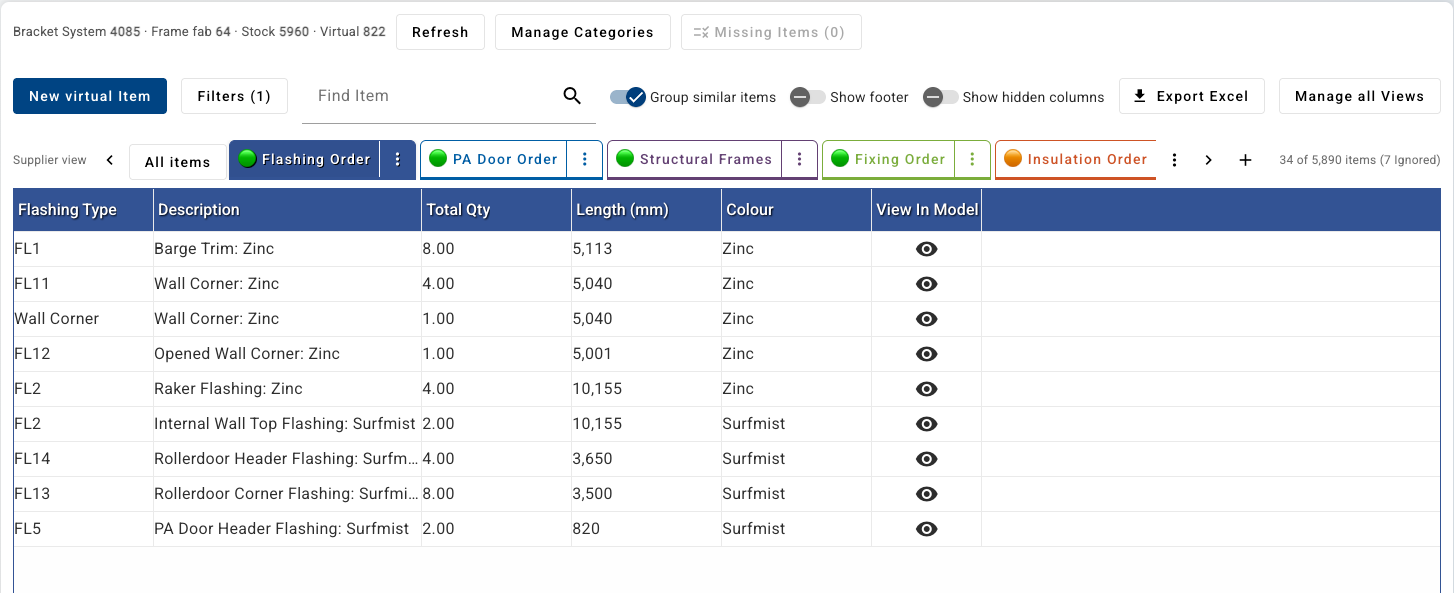Click the View In Model column header

[x=927, y=210]
